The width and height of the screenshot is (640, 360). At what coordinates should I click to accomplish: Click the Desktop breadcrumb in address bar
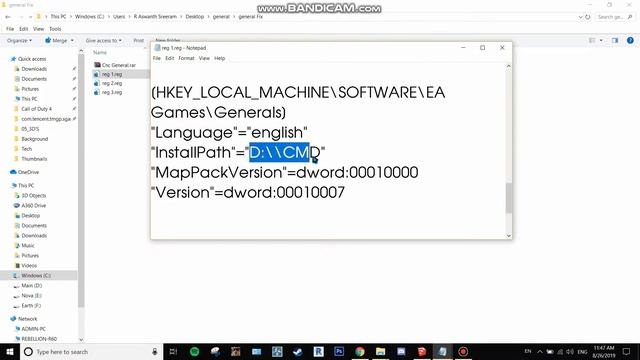195,17
